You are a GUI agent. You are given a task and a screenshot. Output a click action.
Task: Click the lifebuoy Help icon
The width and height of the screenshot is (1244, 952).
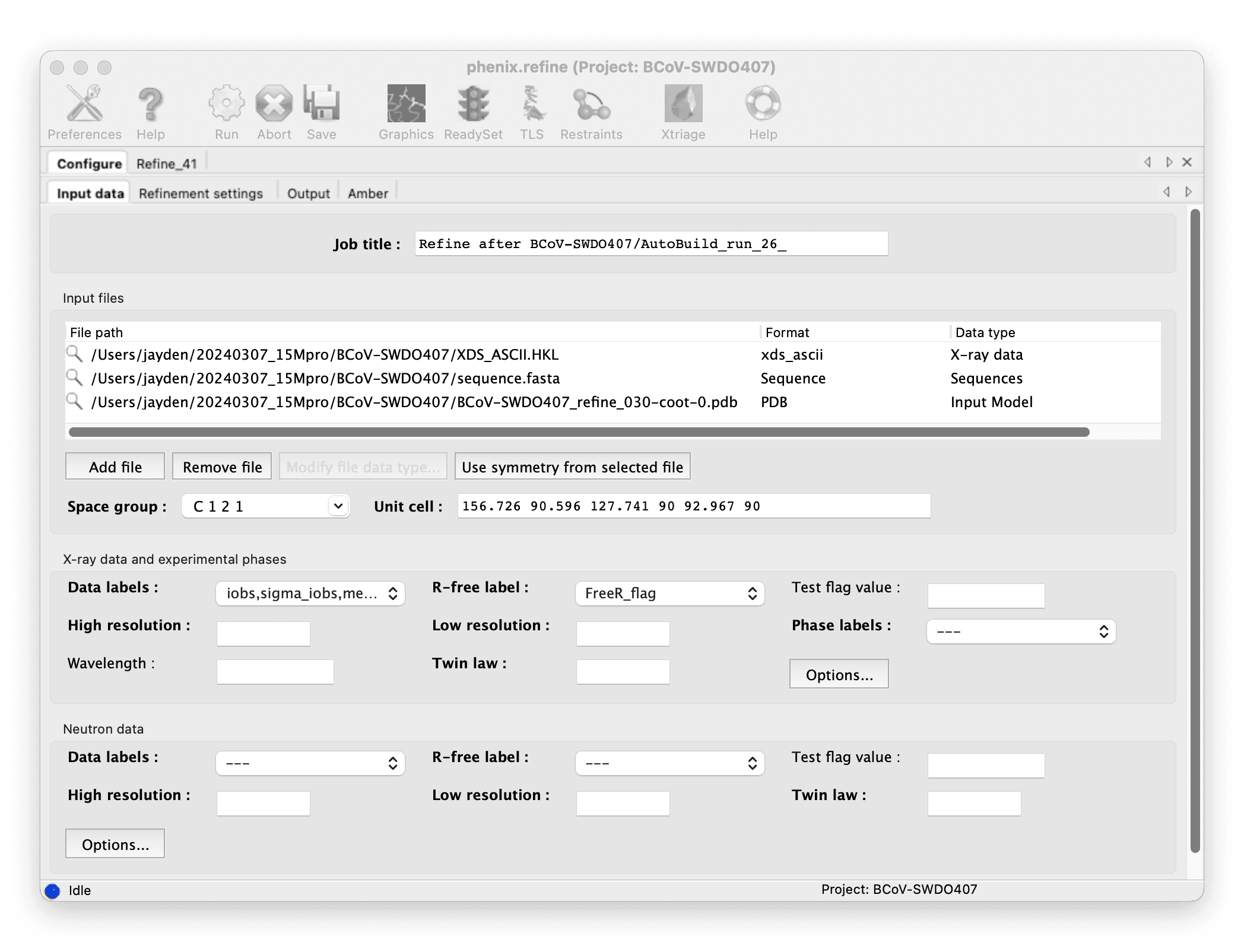coord(763,104)
